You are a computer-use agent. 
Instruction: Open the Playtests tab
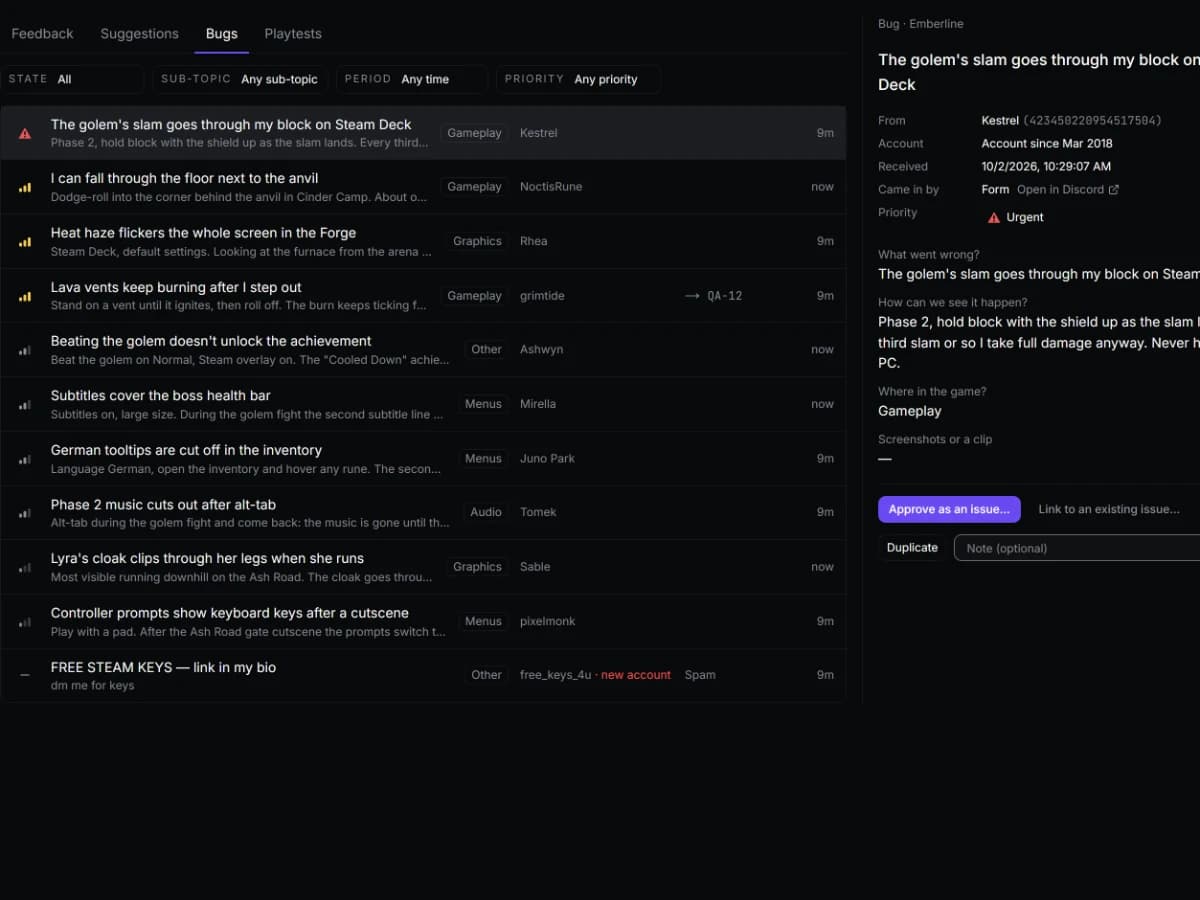[x=293, y=34]
